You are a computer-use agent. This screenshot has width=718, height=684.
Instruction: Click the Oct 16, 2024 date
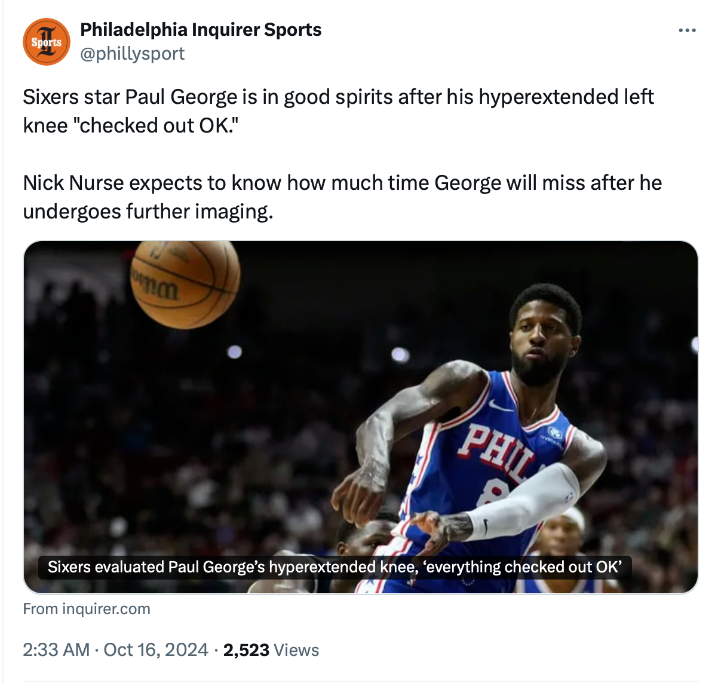(154, 650)
